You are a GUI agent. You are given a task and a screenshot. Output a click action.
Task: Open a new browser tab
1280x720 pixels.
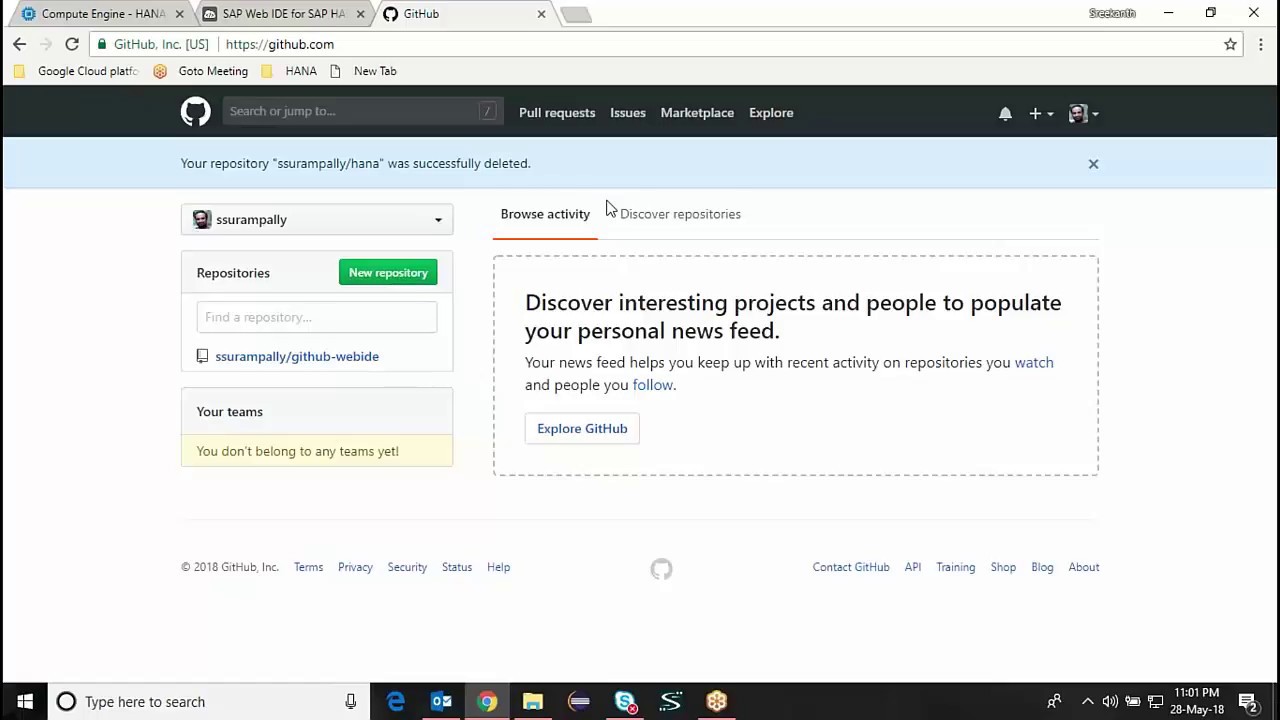click(576, 14)
